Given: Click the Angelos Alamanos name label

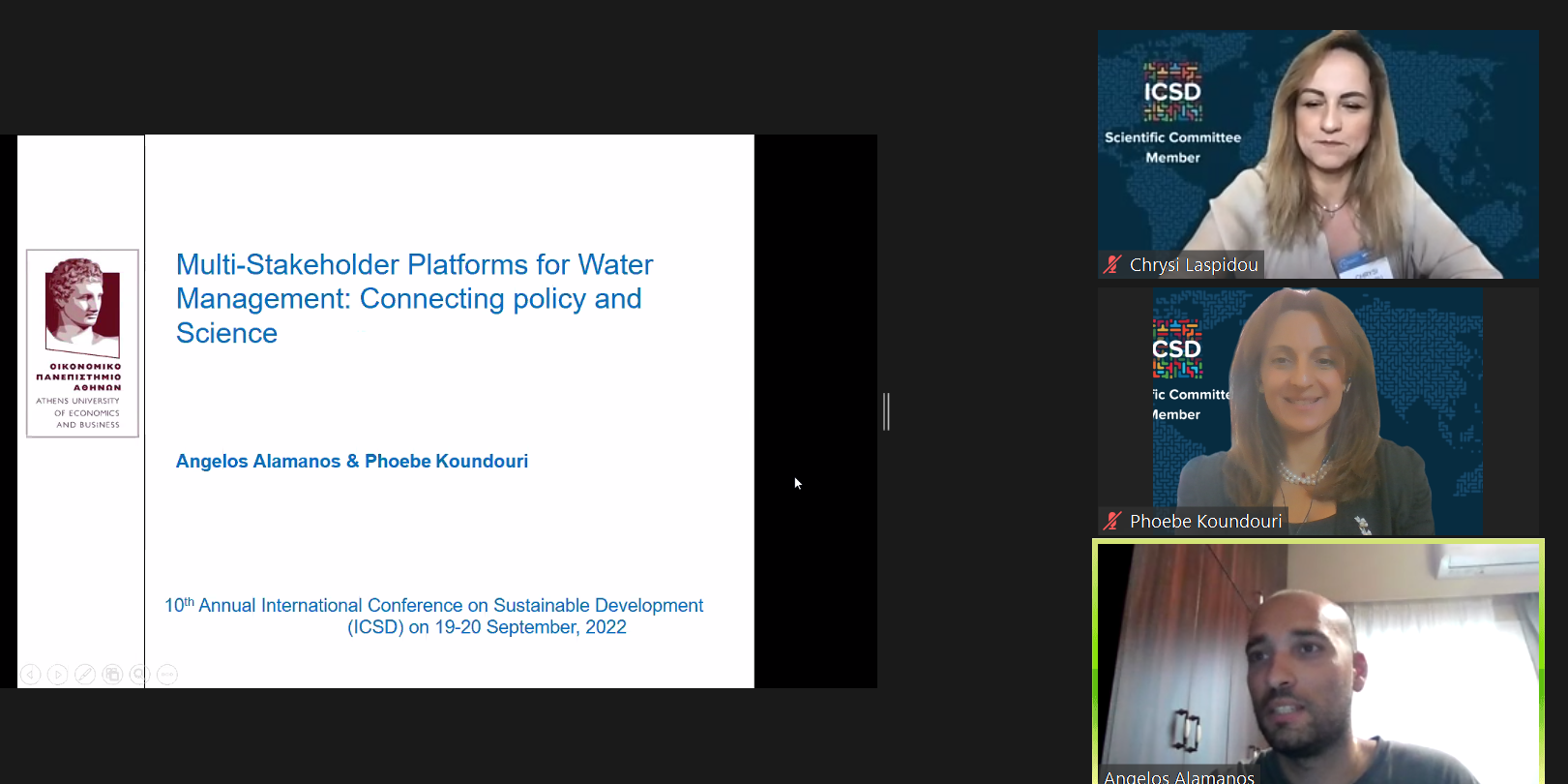Looking at the screenshot, I should (x=1178, y=776).
